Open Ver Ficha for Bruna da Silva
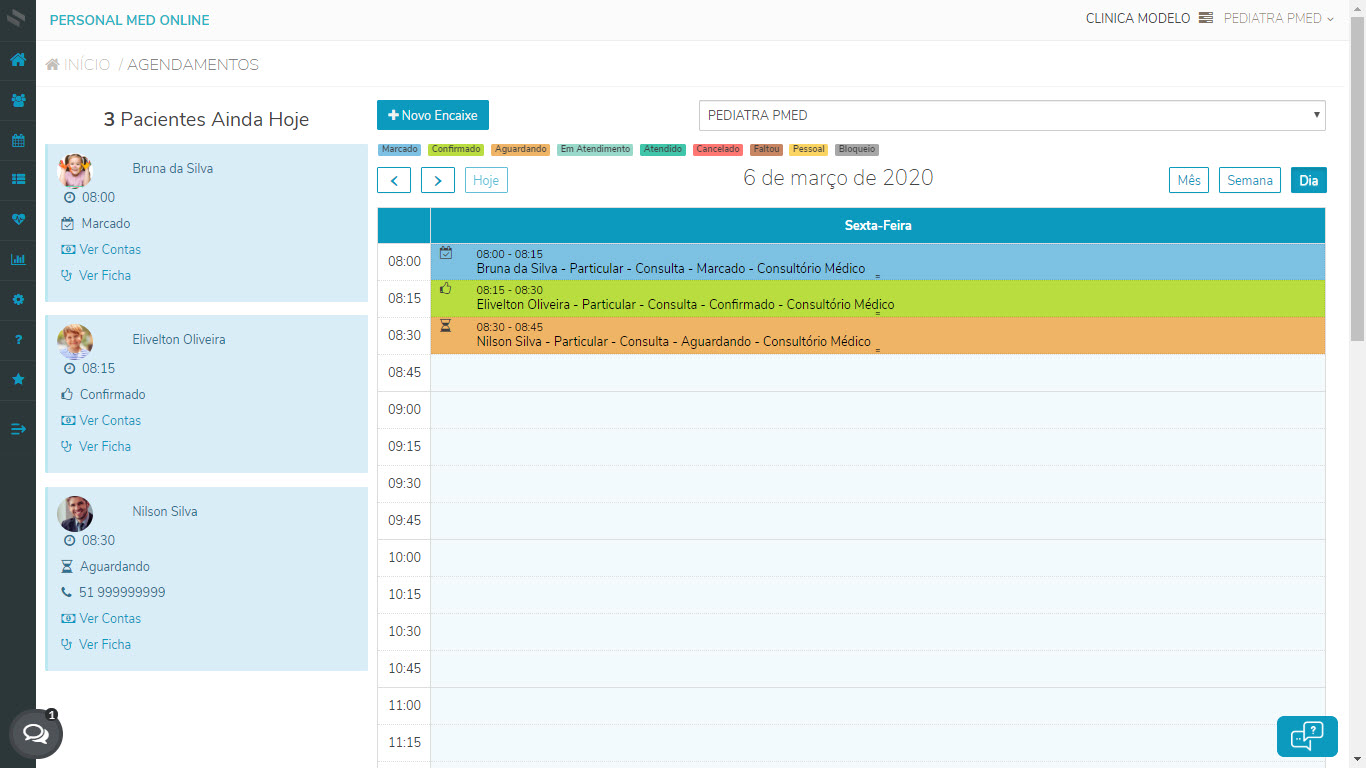Viewport: 1366px width, 768px height. click(104, 275)
